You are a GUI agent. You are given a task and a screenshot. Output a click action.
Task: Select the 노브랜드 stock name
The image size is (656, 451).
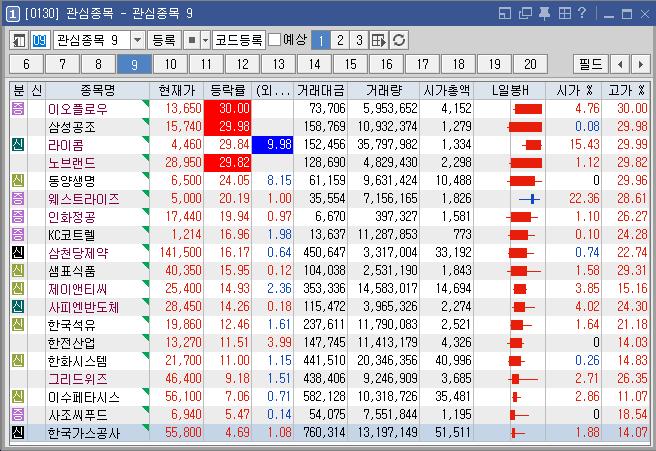[x=72, y=163]
